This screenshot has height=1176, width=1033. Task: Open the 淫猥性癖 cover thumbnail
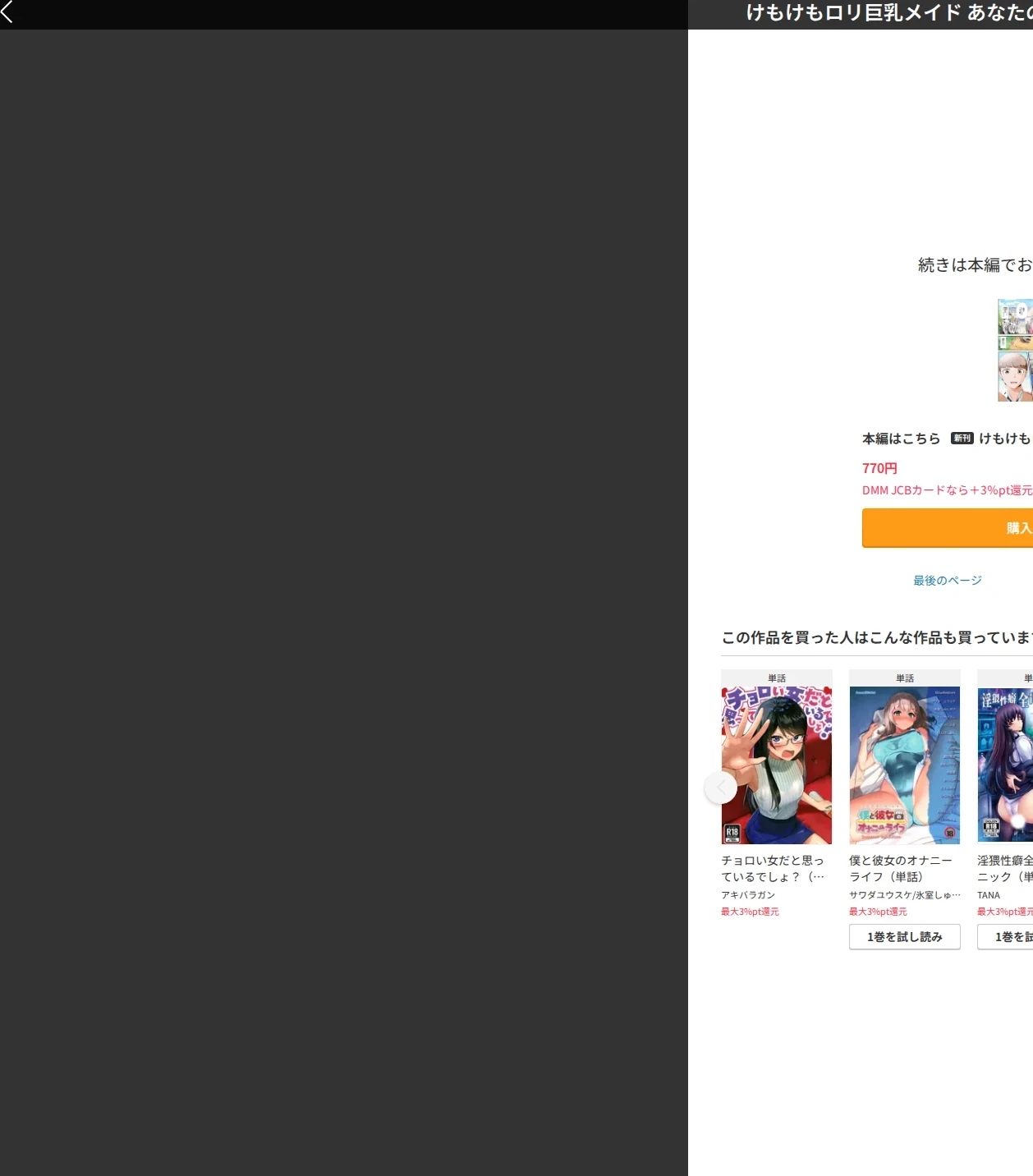pyautogui.click(x=1005, y=765)
